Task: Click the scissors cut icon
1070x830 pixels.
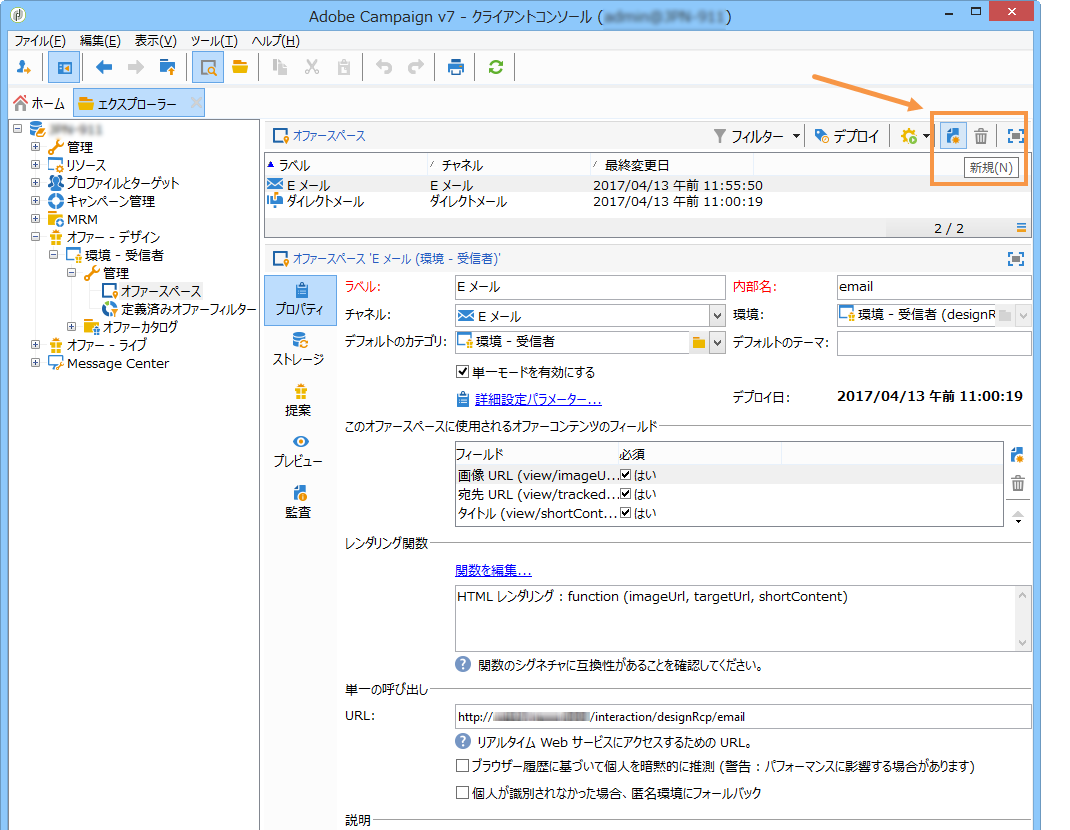Action: (312, 67)
